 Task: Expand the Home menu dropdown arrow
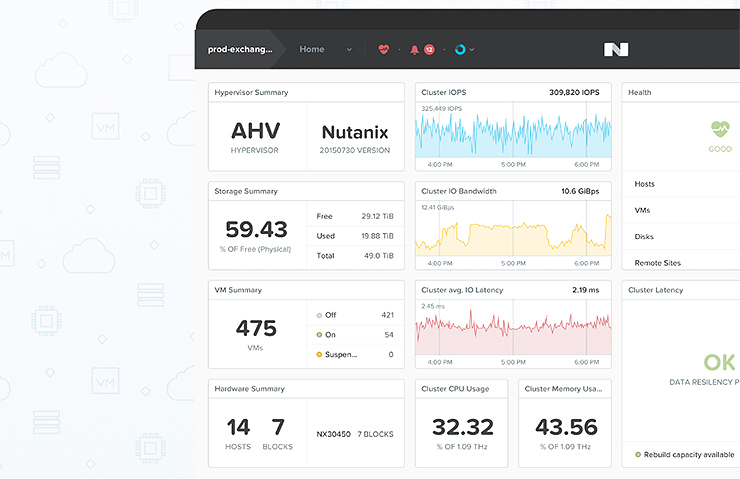click(349, 50)
